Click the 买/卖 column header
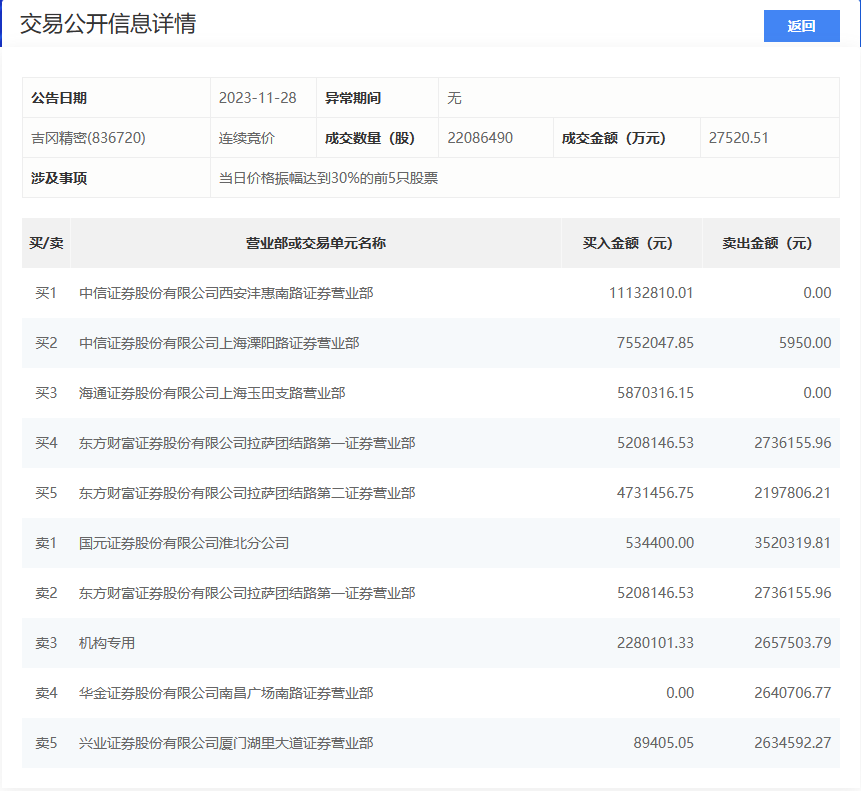Screen dimensions: 861x791 tap(46, 243)
